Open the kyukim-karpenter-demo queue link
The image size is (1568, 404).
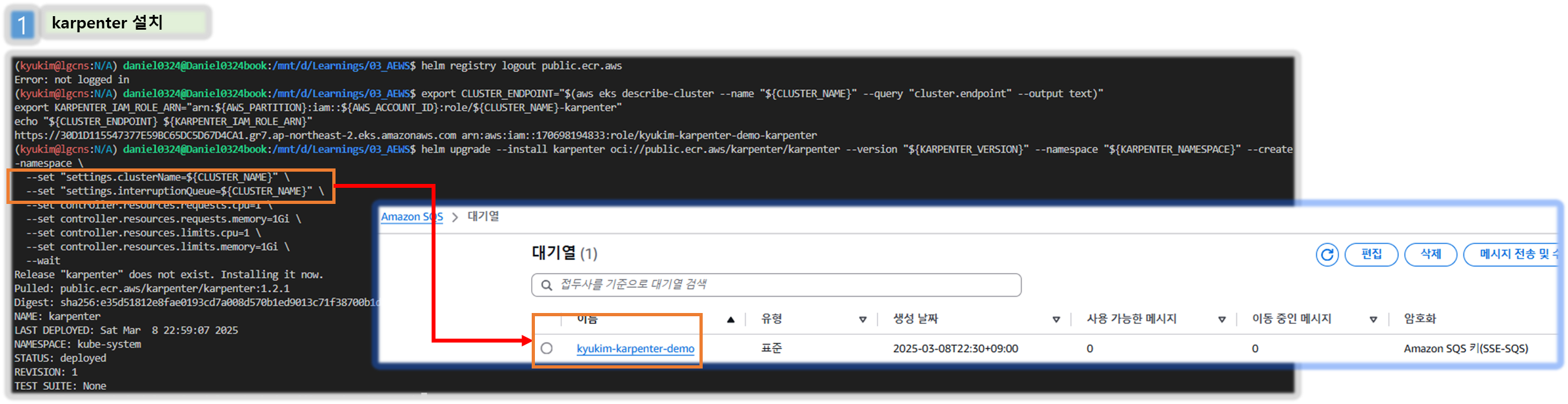click(636, 348)
